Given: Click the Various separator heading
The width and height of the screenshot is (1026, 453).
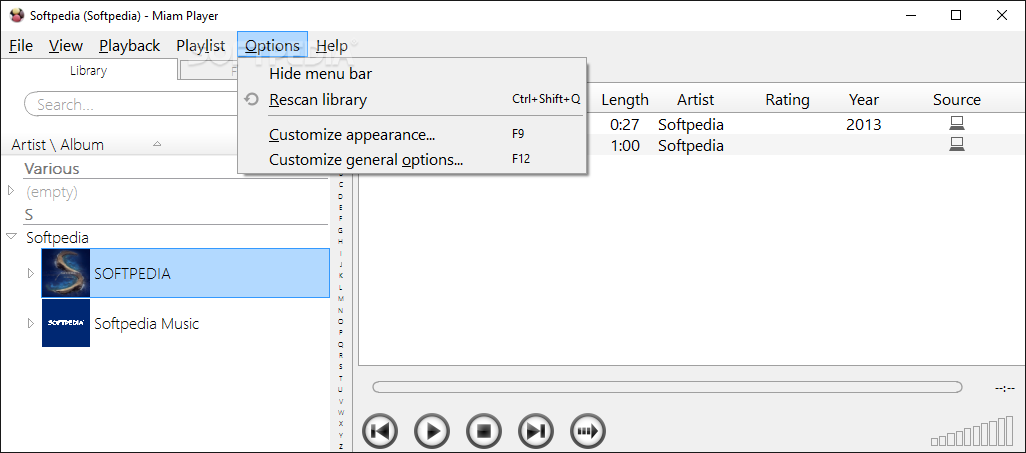Looking at the screenshot, I should 52,168.
